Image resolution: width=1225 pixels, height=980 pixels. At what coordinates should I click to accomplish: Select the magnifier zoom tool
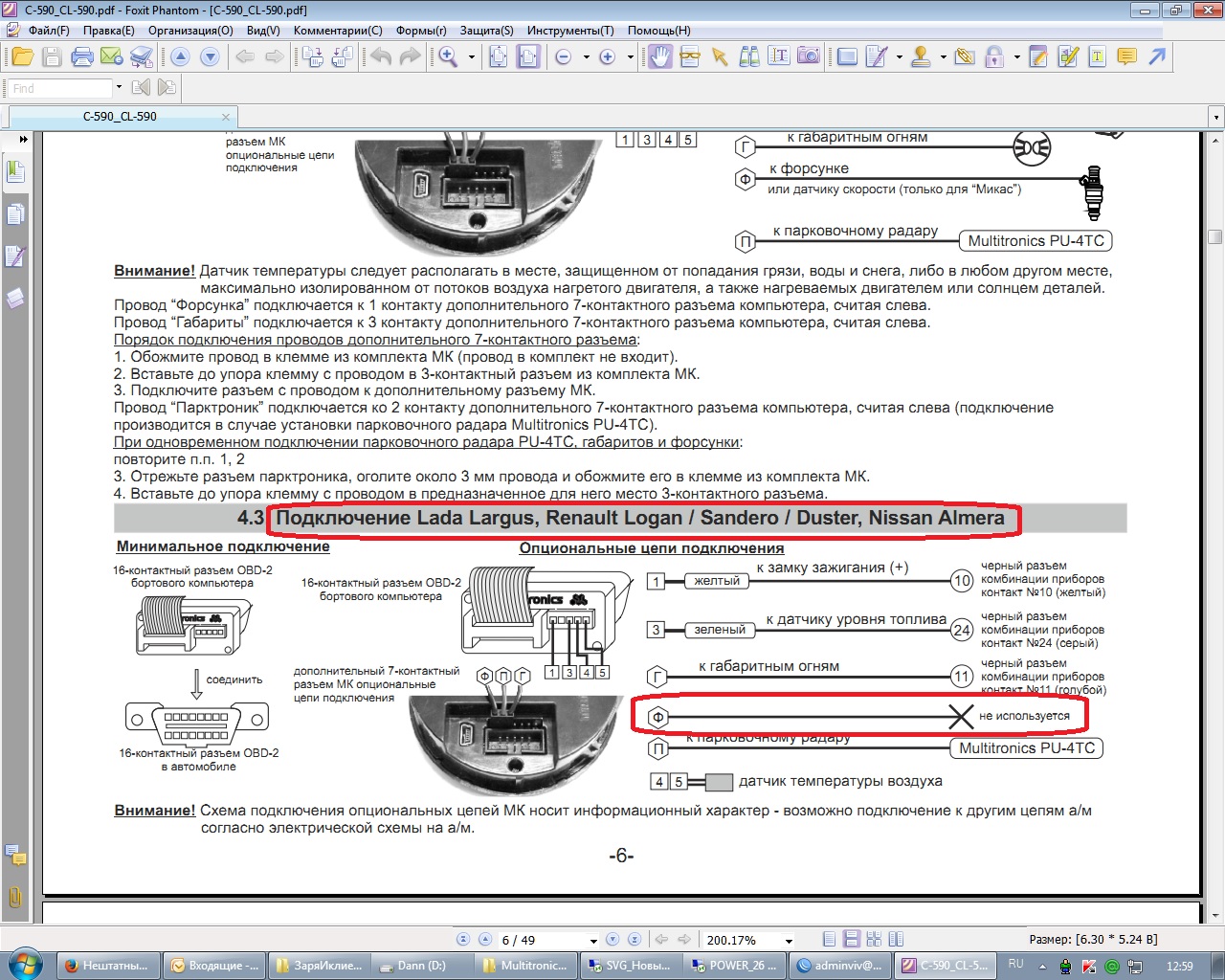448,57
